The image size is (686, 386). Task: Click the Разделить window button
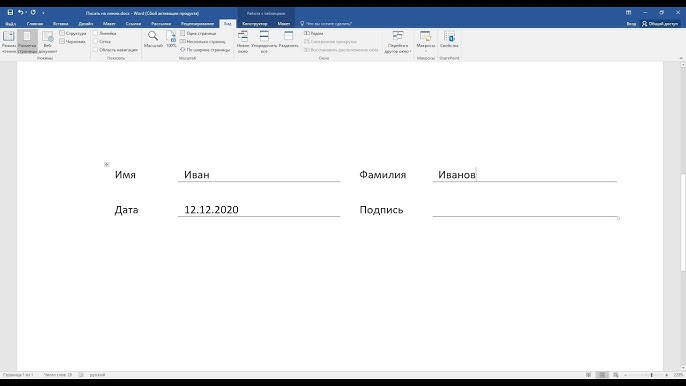point(289,39)
